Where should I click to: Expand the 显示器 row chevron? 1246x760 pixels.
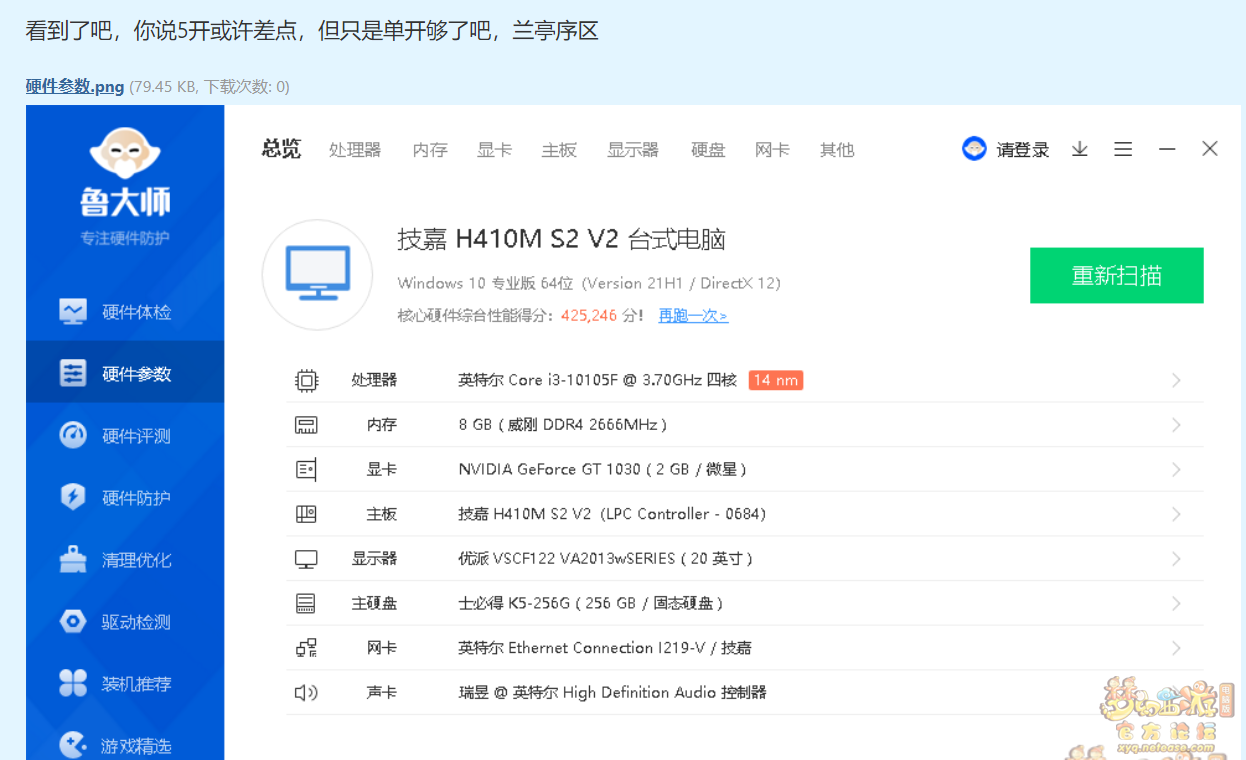[1177, 559]
